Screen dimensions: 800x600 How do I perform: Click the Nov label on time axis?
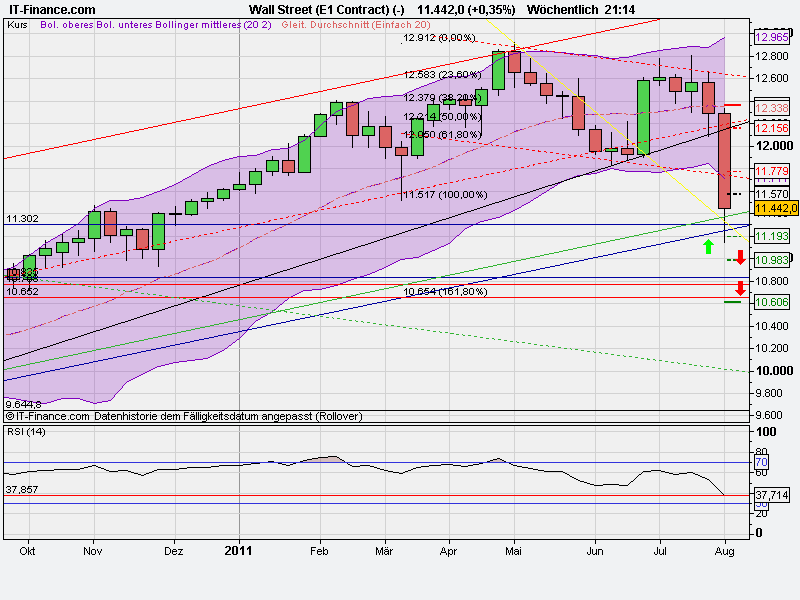pyautogui.click(x=92, y=552)
